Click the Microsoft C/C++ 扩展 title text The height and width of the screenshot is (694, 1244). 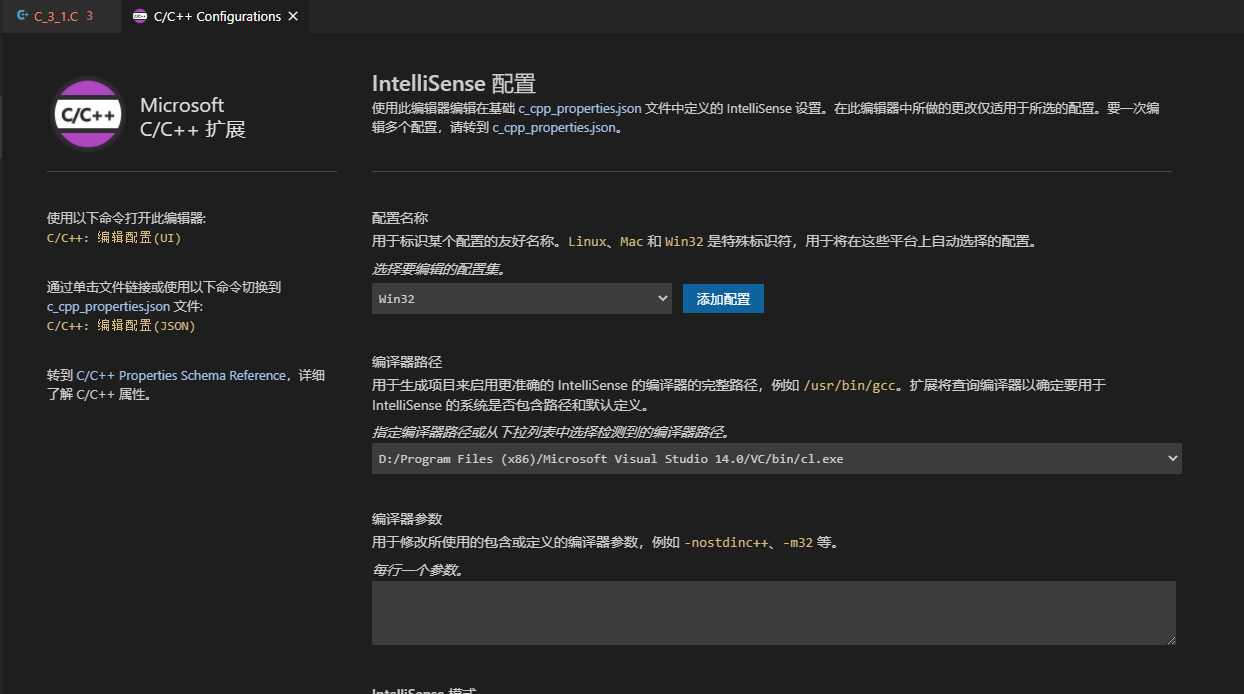click(193, 117)
